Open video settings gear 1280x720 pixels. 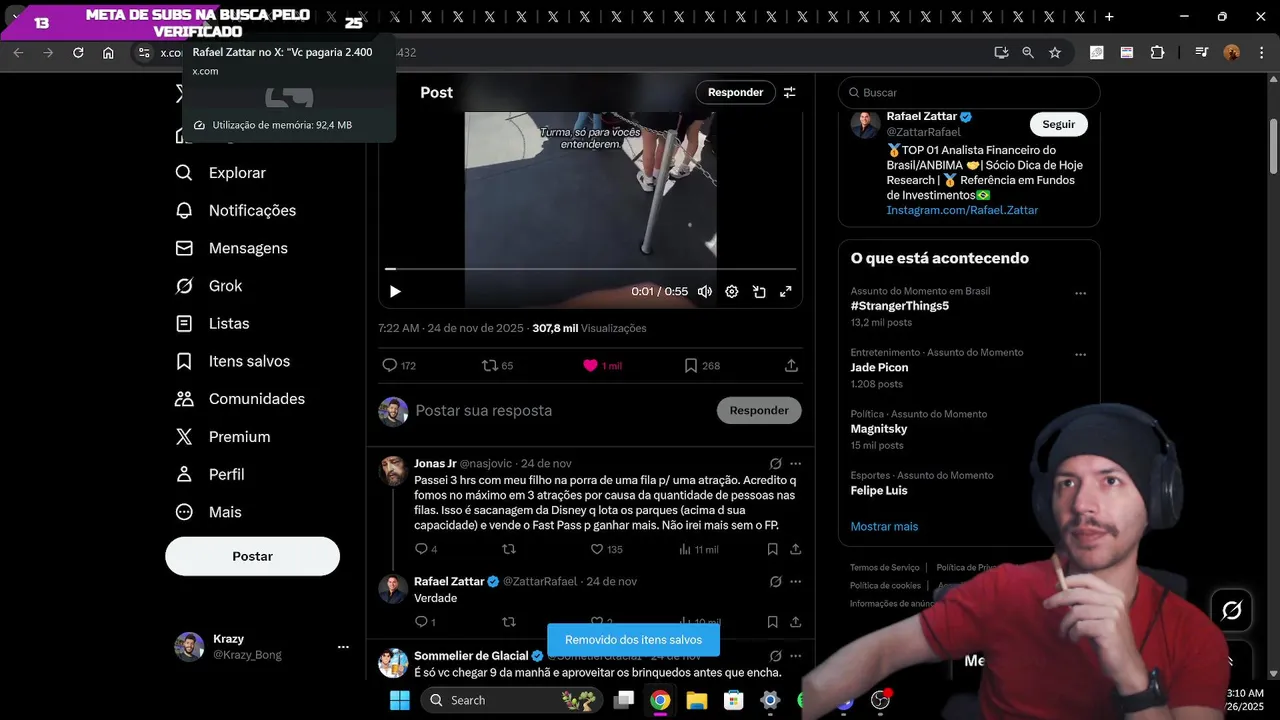tap(732, 291)
